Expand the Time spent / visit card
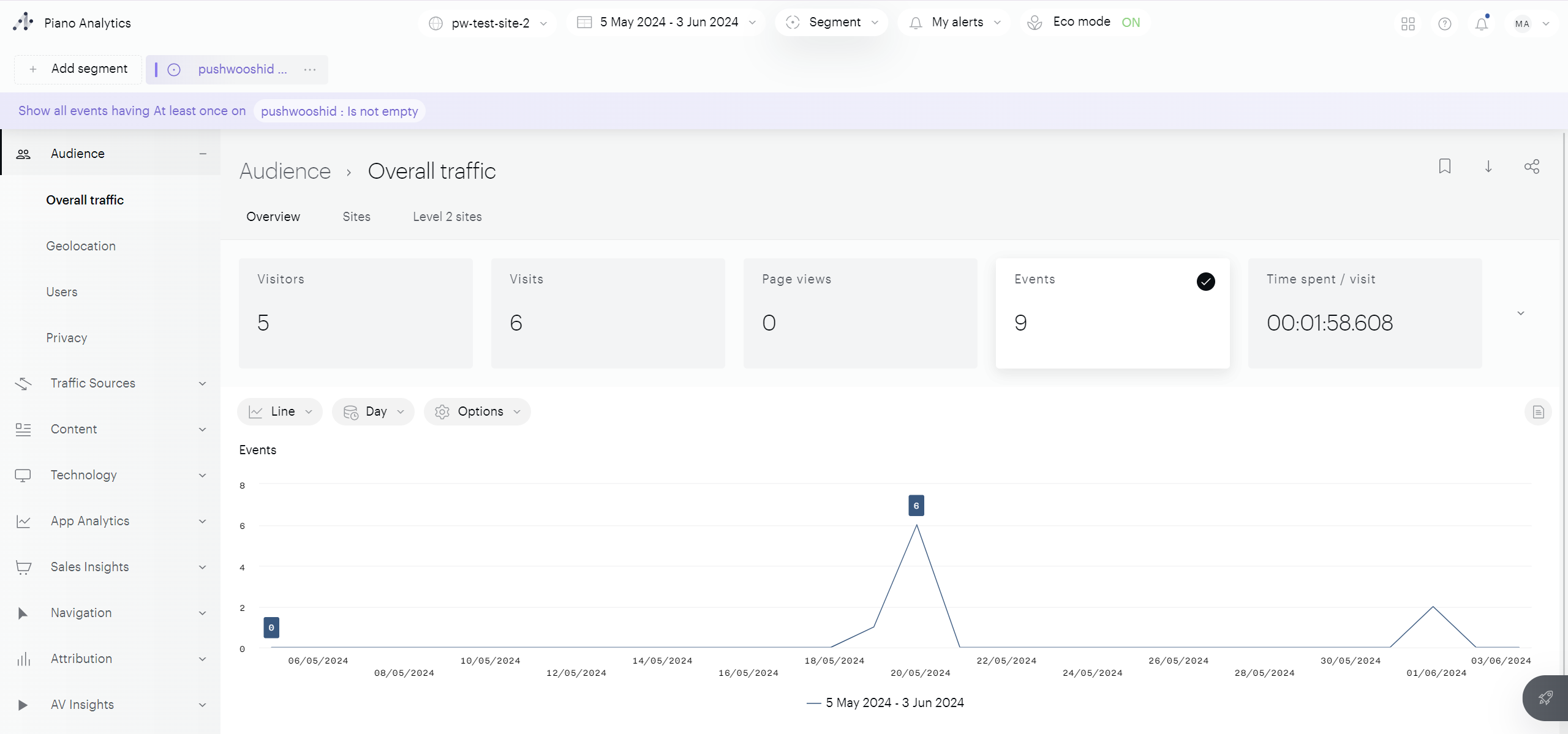 [1521, 313]
